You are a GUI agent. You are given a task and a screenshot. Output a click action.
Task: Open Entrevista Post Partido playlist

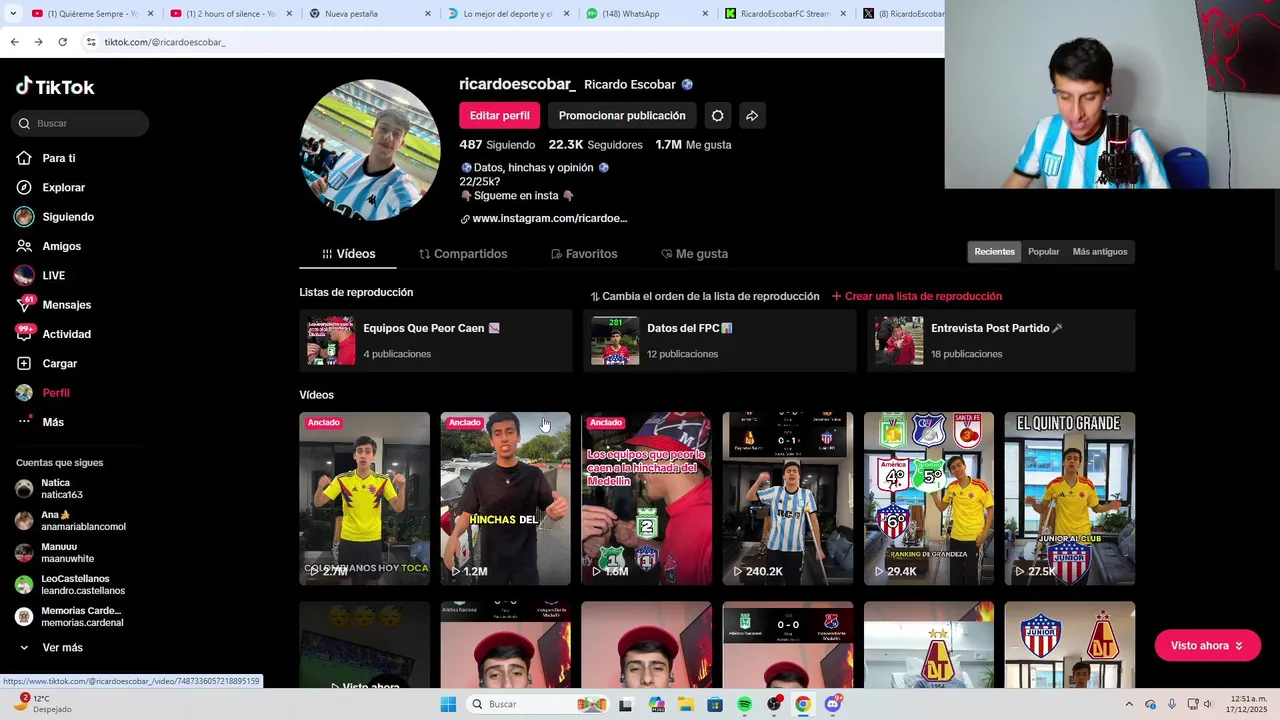tap(1001, 341)
